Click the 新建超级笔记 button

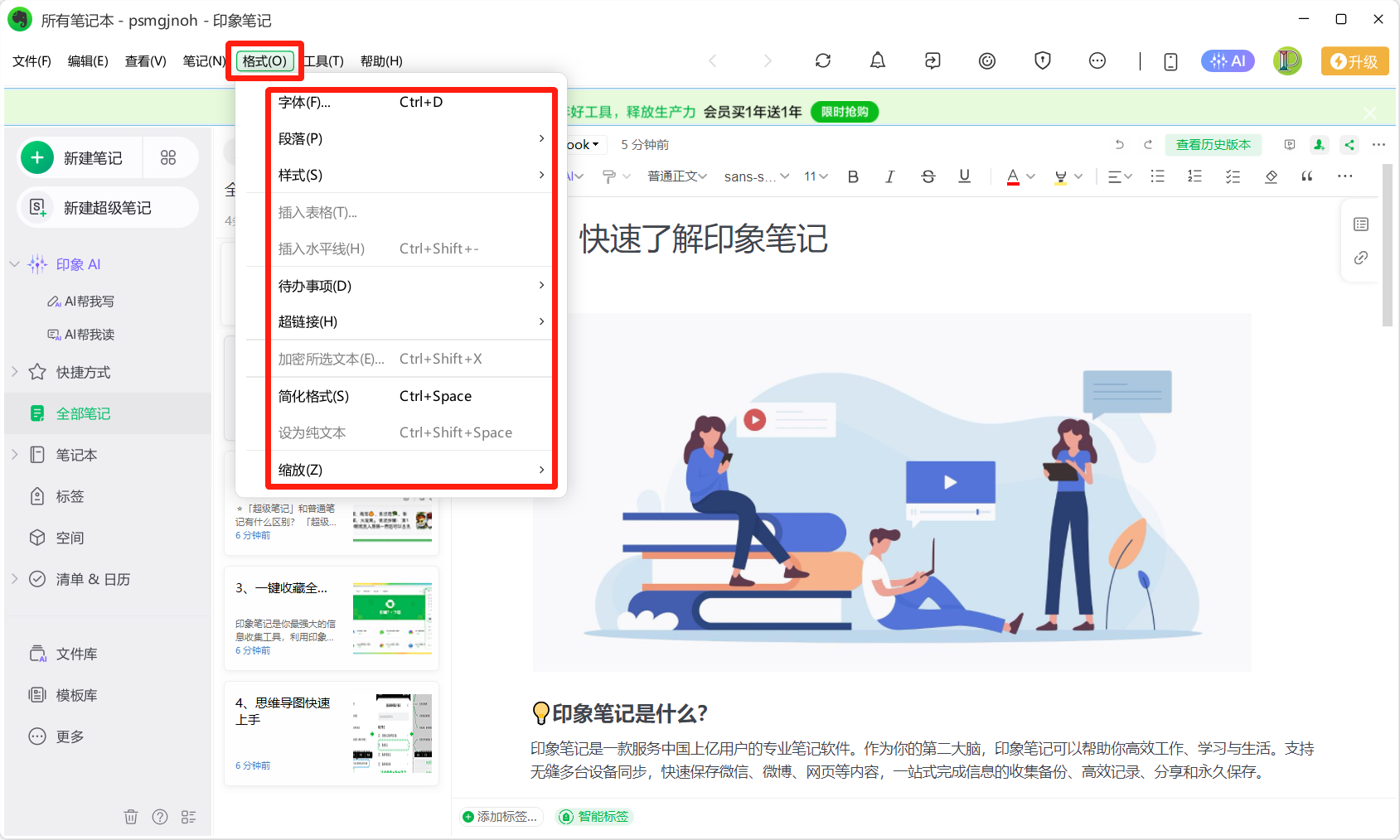[x=108, y=207]
